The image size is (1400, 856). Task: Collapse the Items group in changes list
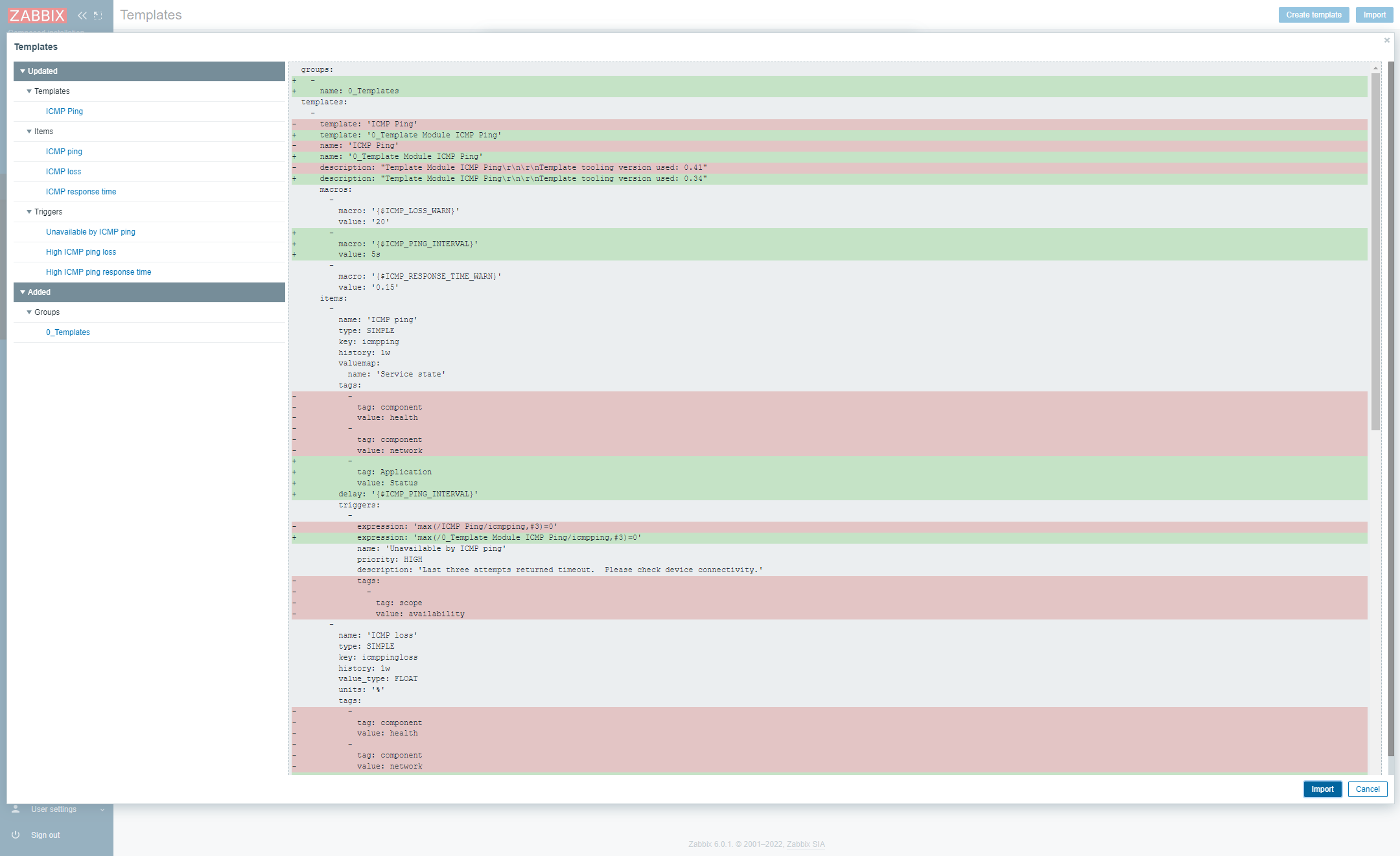pos(29,131)
